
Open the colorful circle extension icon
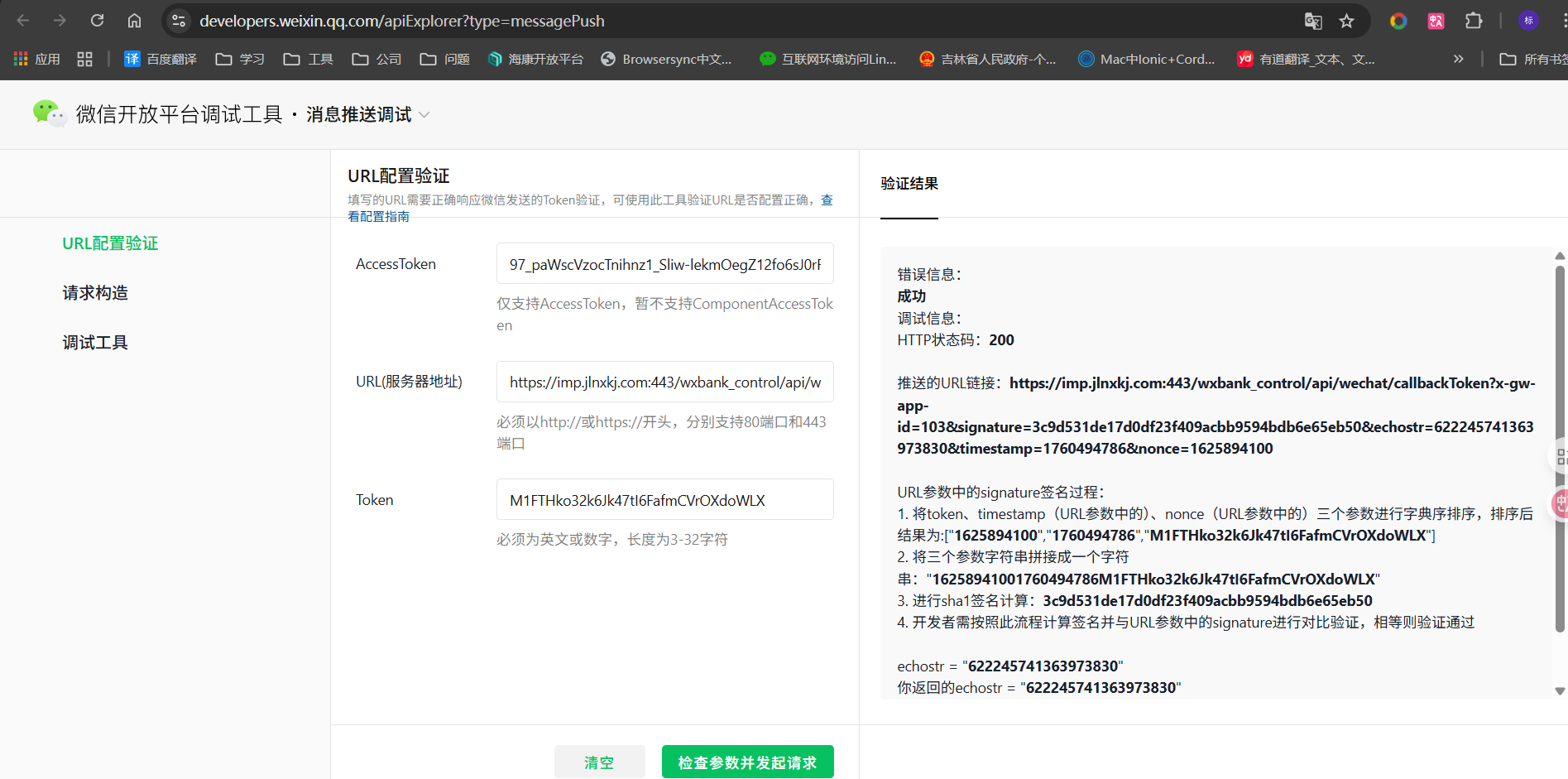coord(1398,21)
